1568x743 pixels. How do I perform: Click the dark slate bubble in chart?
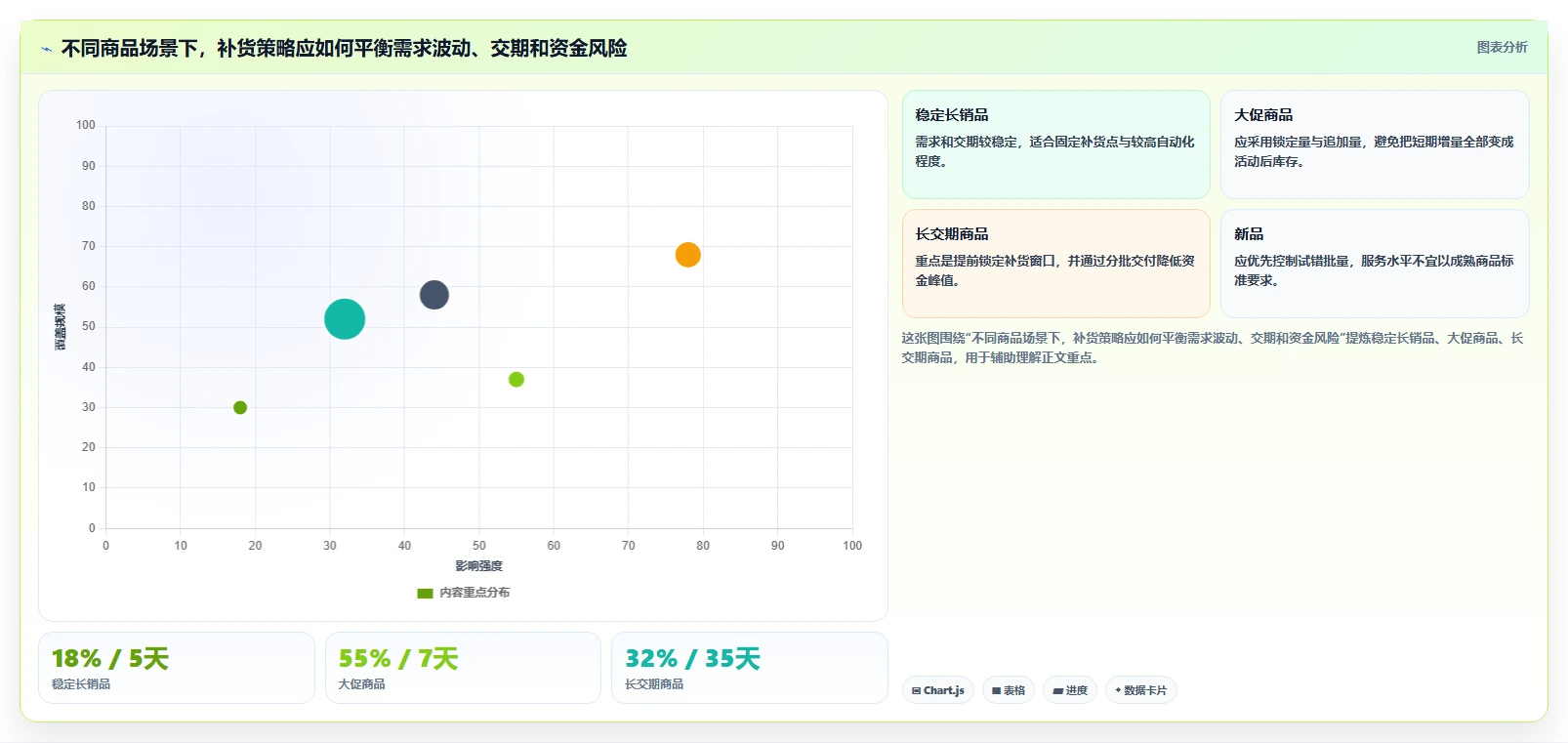coord(434,295)
